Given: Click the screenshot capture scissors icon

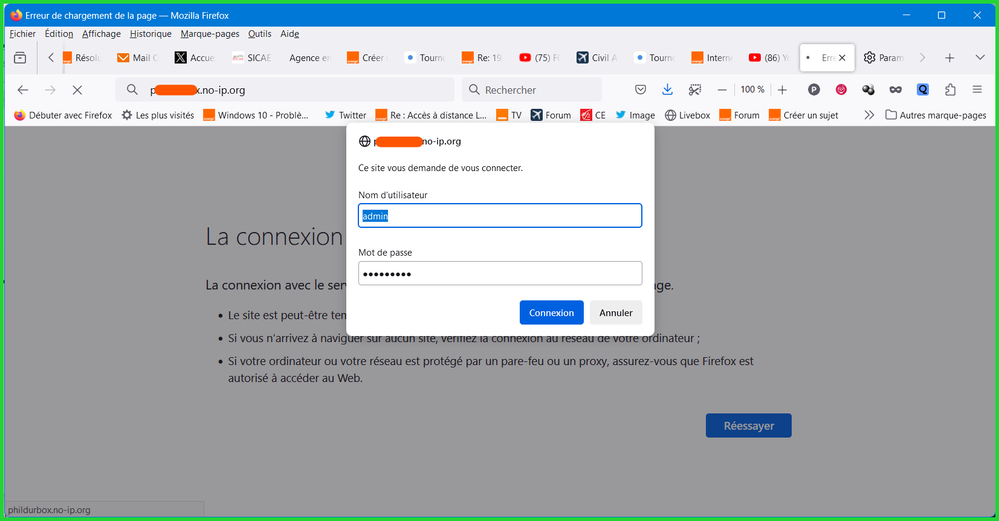Looking at the screenshot, I should (x=694, y=90).
